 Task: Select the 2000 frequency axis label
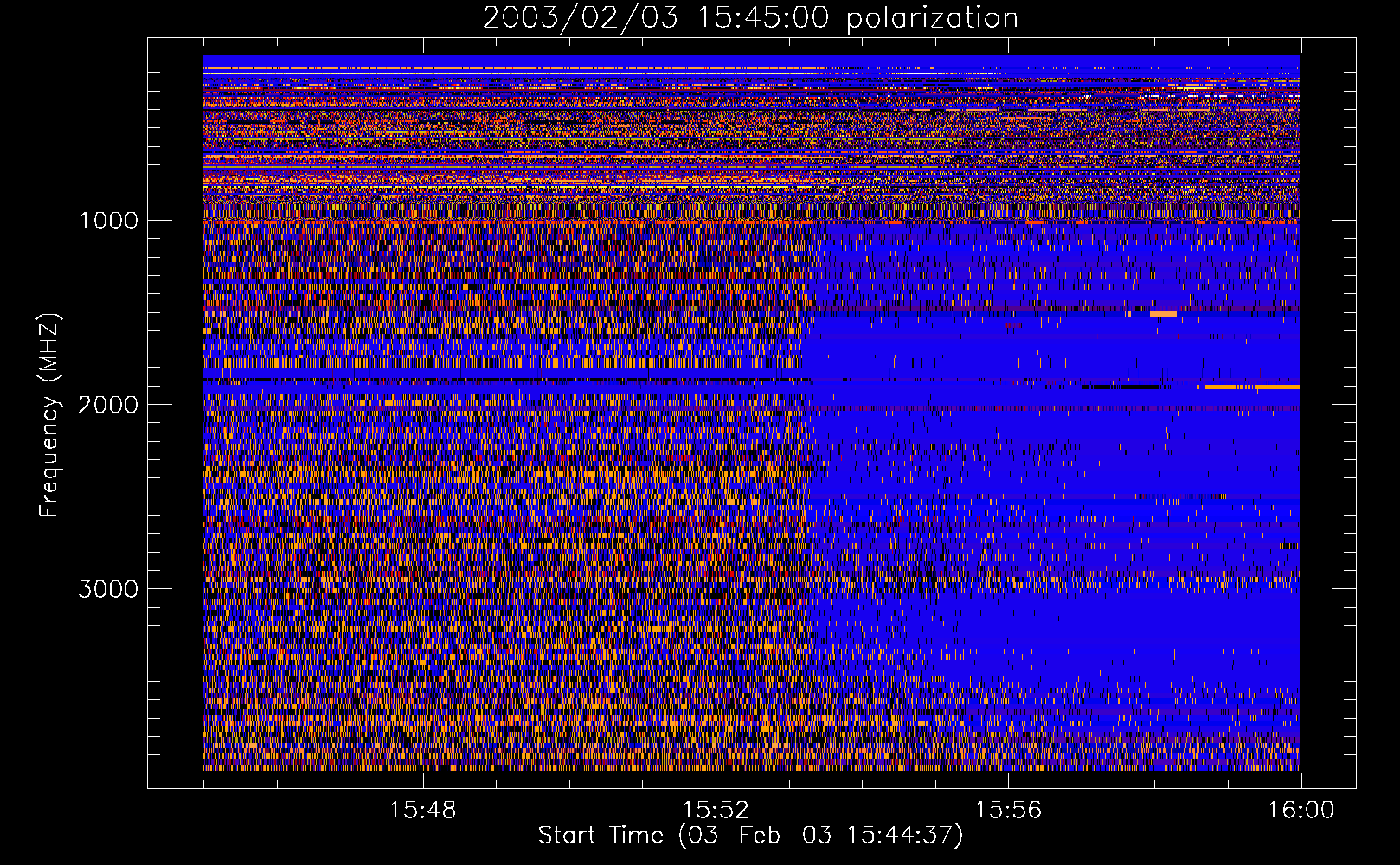point(108,405)
